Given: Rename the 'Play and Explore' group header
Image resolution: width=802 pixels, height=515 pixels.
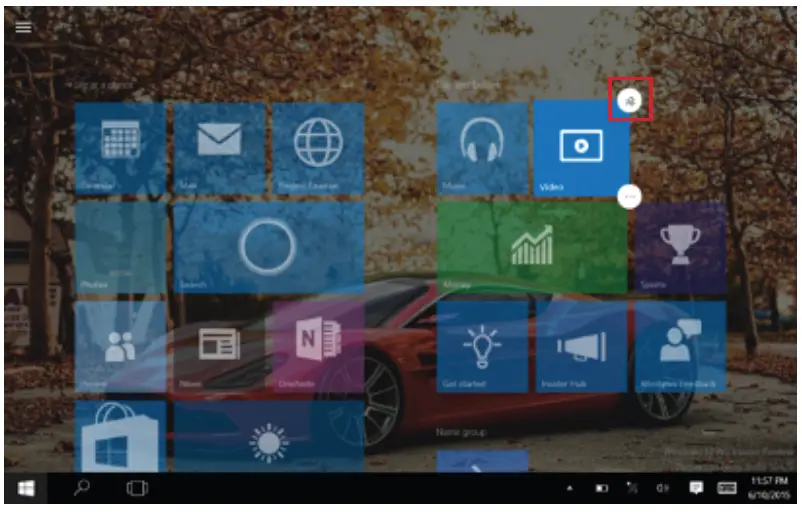Looking at the screenshot, I should (x=469, y=85).
